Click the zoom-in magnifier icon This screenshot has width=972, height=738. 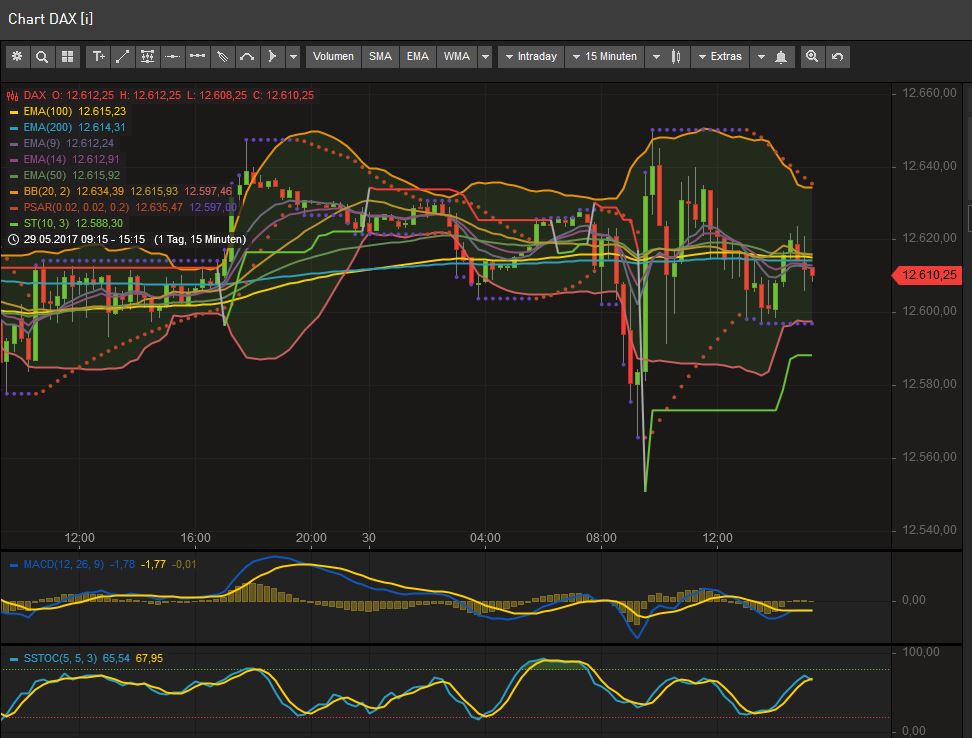point(812,57)
